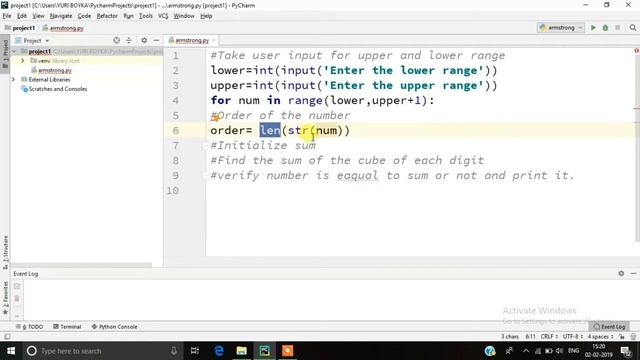640x360 pixels.
Task: Click the Project panel horizontal scrollbar
Action: 82,265
